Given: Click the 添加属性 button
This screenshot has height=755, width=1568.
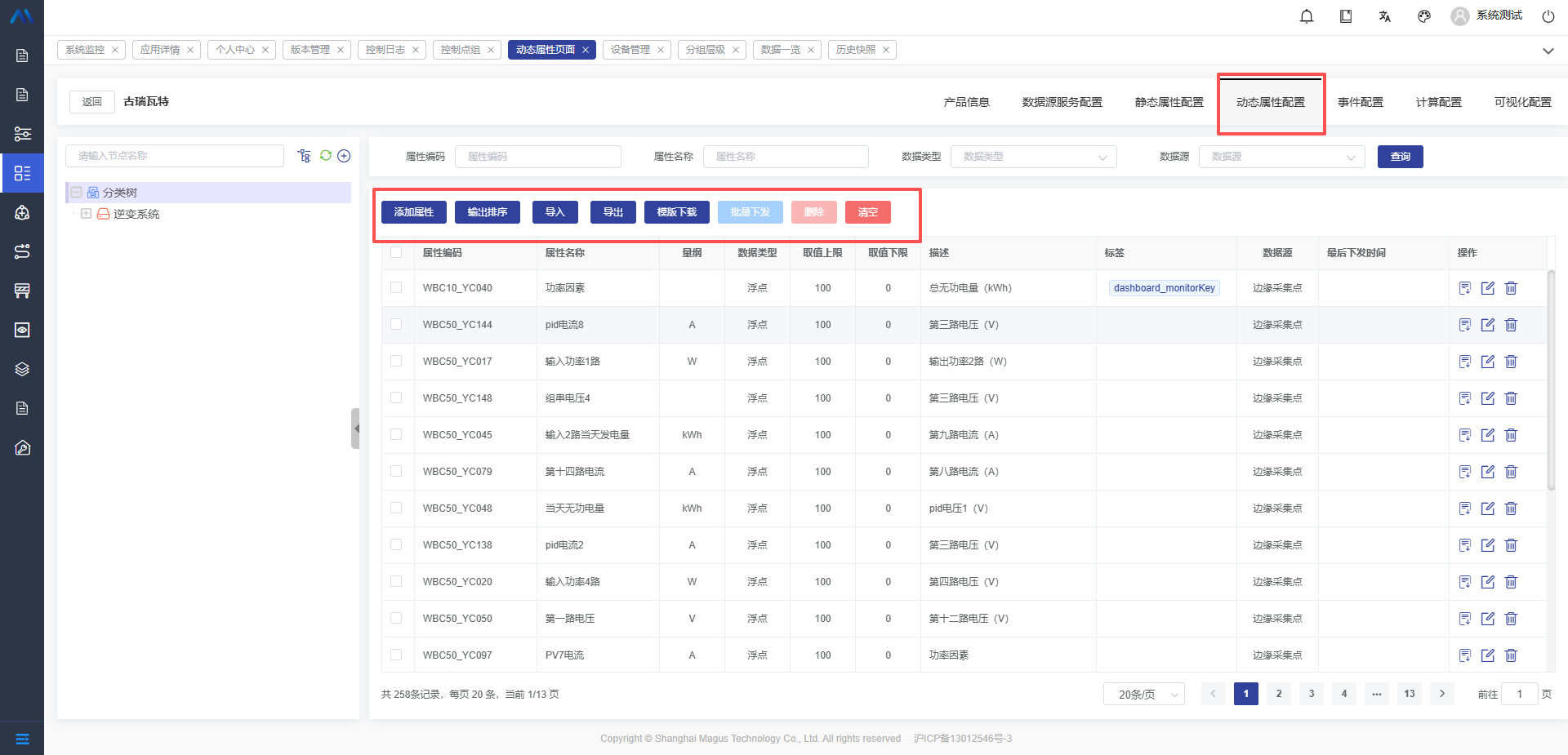Looking at the screenshot, I should tap(414, 212).
